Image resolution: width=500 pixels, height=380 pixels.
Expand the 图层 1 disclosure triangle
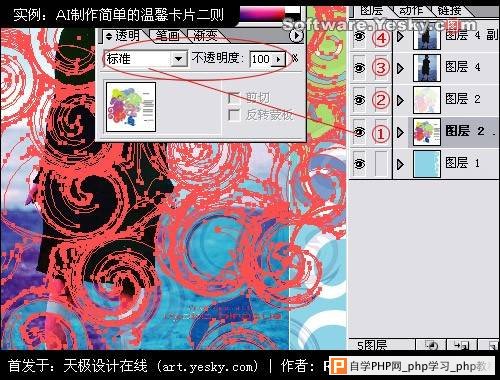[x=400, y=164]
